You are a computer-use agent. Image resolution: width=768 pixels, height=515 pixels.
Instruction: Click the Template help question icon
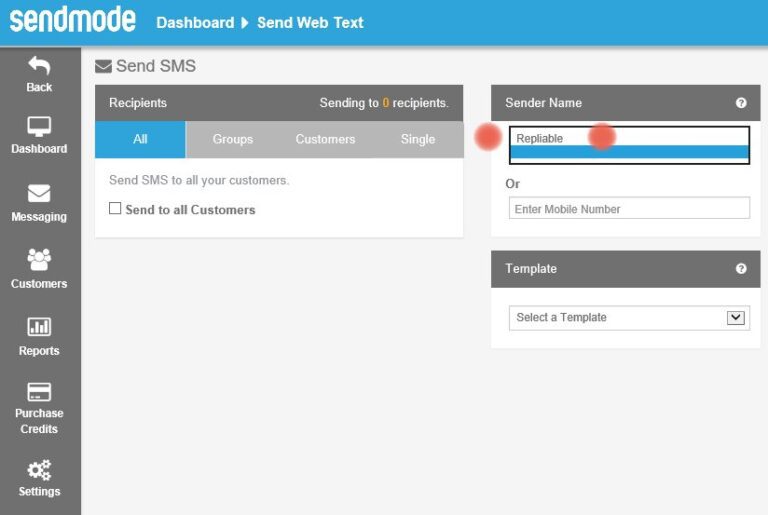[741, 269]
